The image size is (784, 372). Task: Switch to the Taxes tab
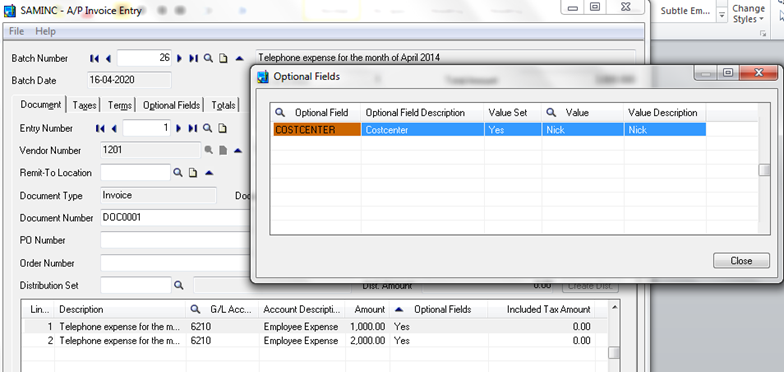pyautogui.click(x=84, y=105)
